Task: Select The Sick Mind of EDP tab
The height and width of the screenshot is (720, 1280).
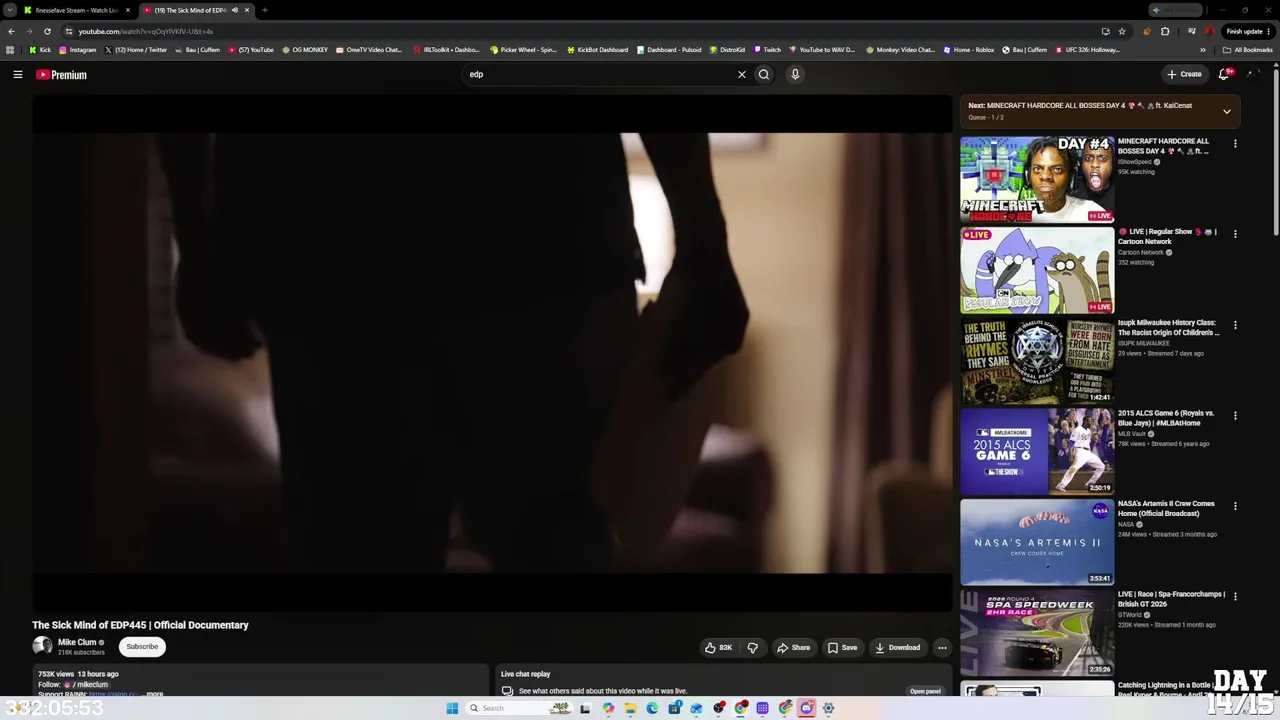Action: [x=195, y=10]
